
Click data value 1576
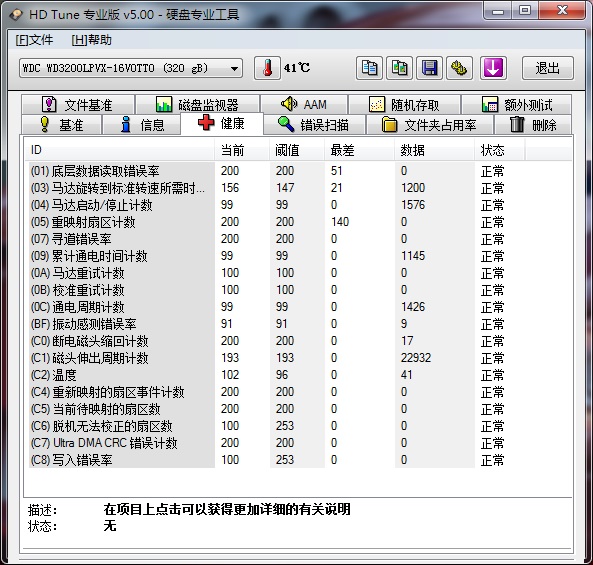point(413,205)
